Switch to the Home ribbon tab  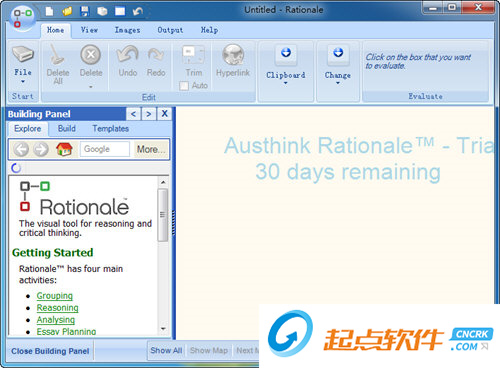point(56,30)
